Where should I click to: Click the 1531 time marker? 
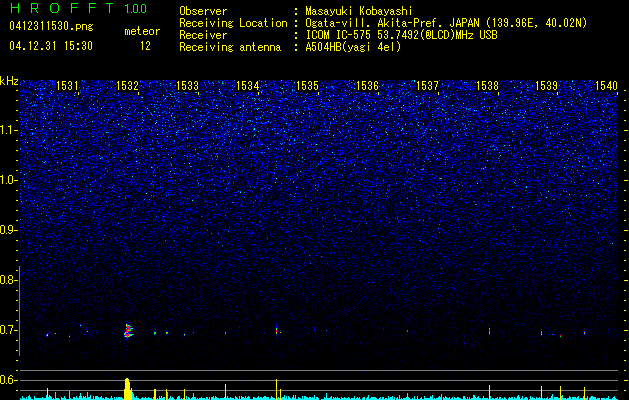(x=67, y=85)
